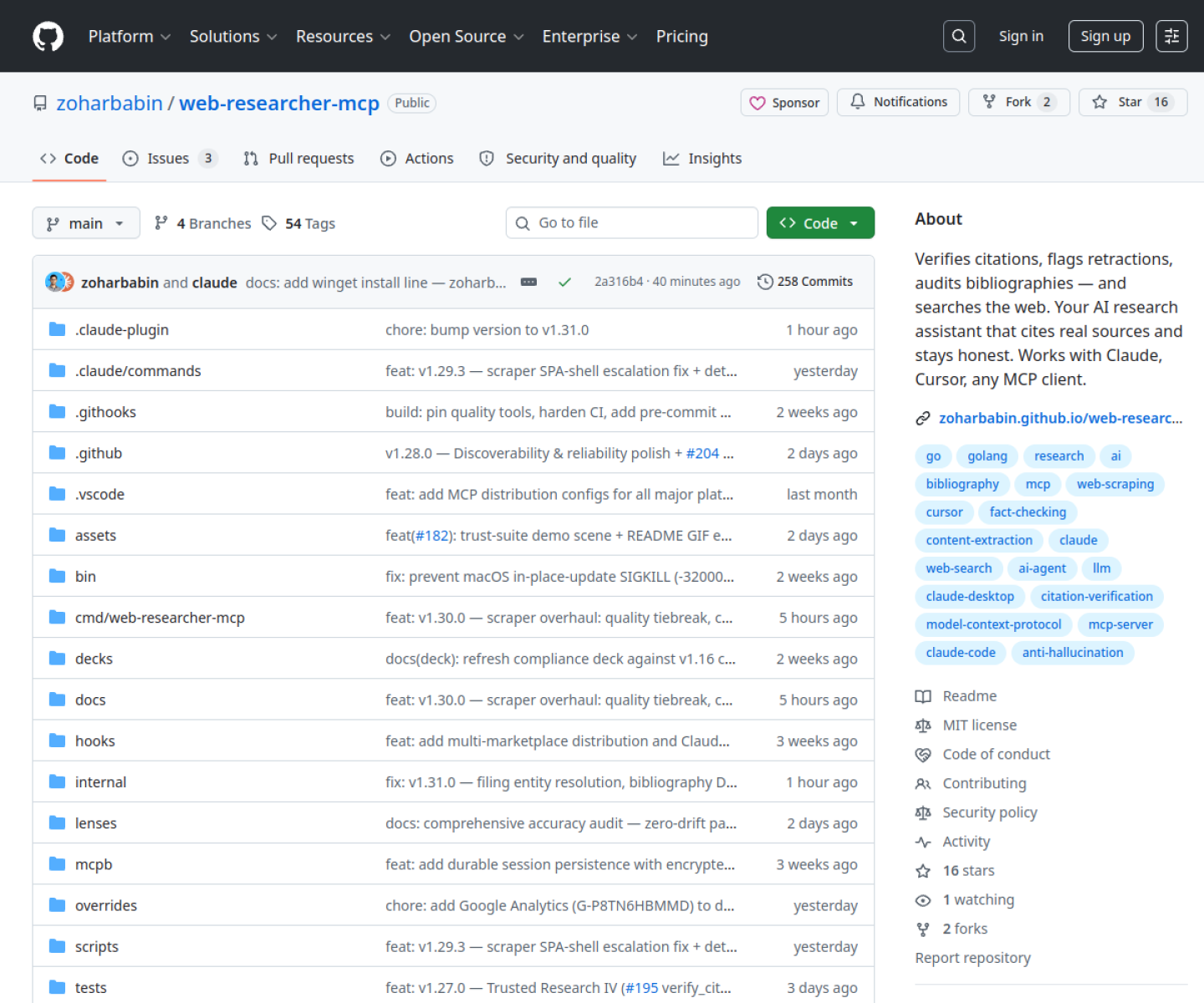Select the mcp-server topic tag
The width and height of the screenshot is (1204, 1003).
(1120, 624)
